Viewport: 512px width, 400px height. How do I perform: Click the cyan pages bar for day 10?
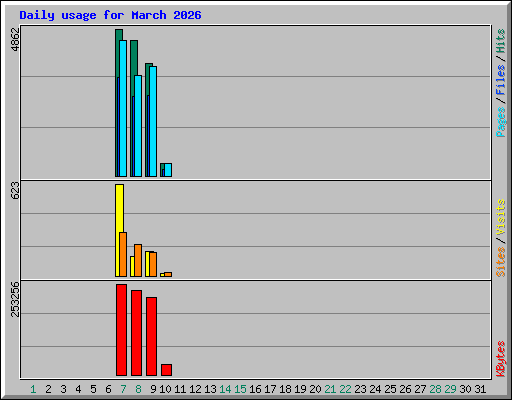[168, 170]
